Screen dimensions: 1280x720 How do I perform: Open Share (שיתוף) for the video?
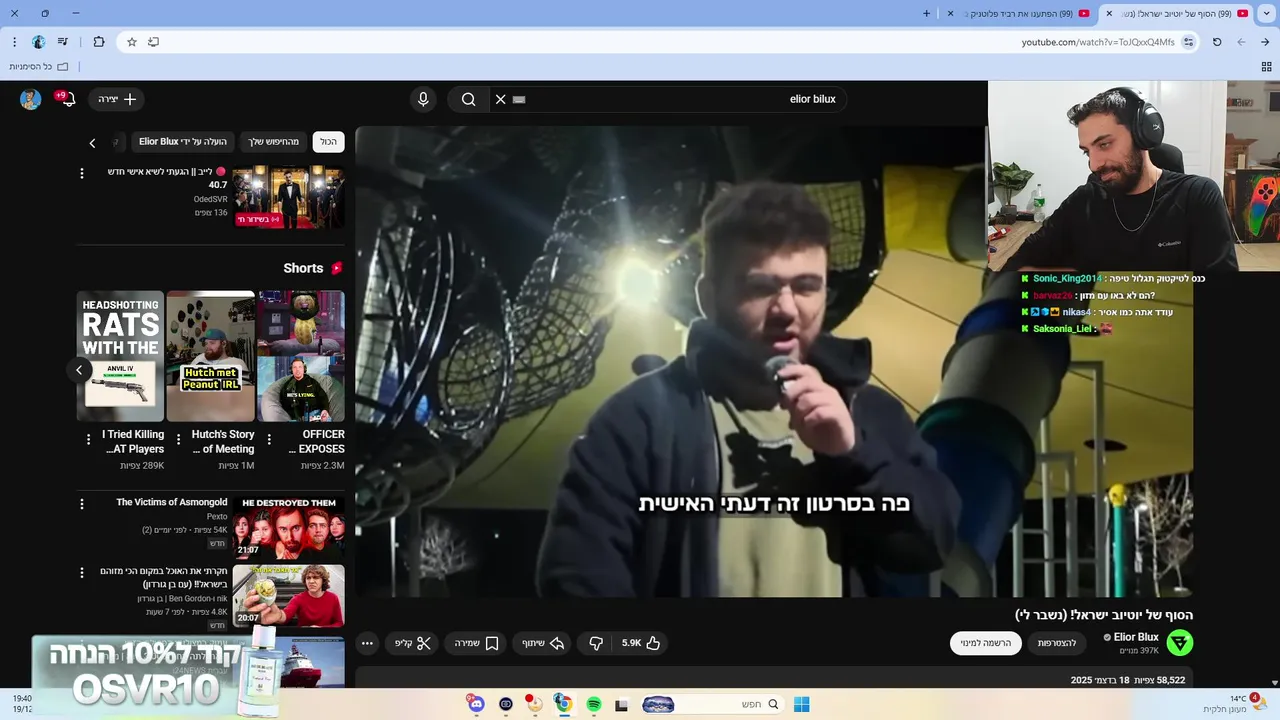[x=544, y=643]
